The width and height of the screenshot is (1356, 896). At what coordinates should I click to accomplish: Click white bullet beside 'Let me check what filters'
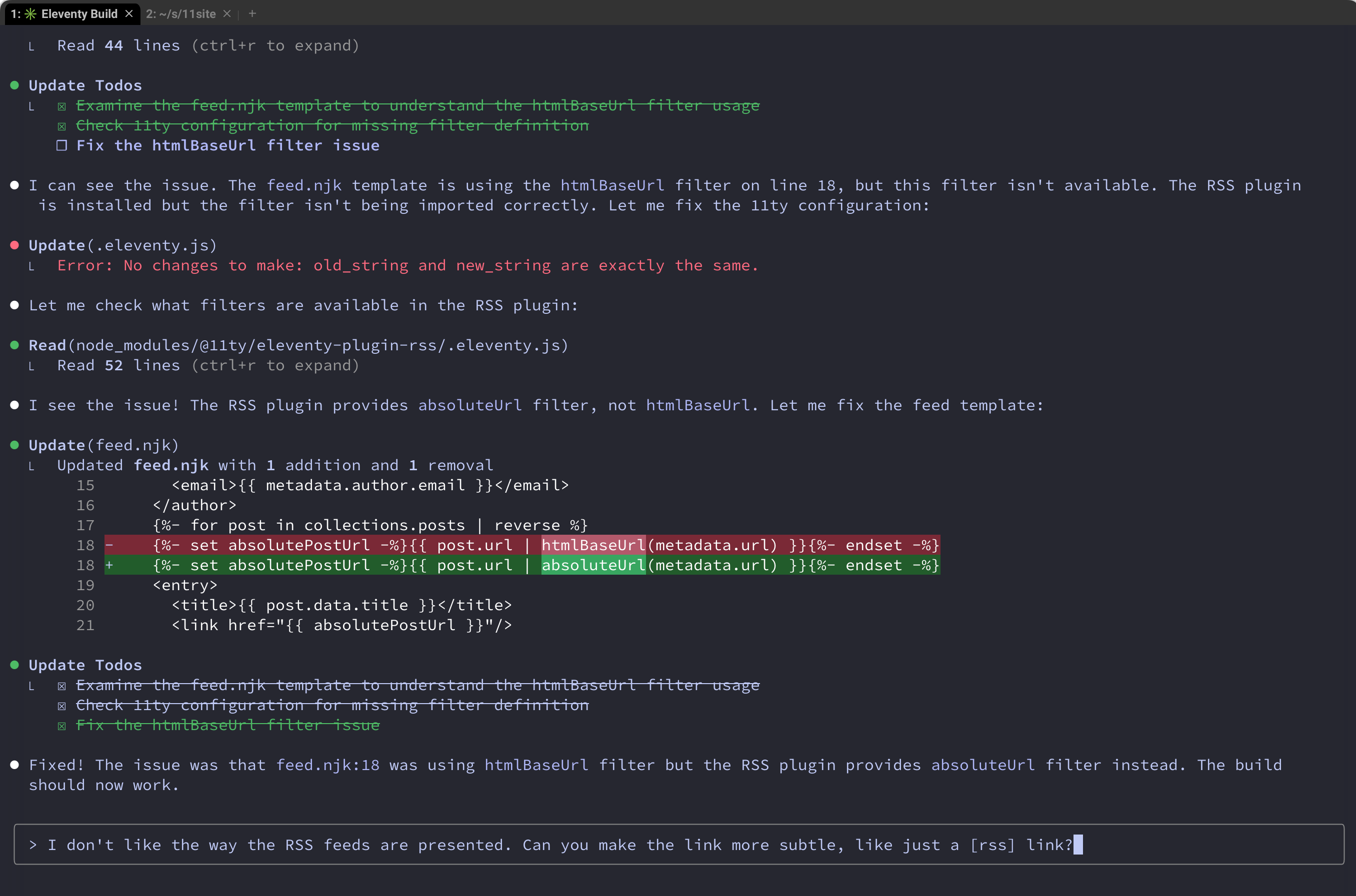(x=15, y=305)
